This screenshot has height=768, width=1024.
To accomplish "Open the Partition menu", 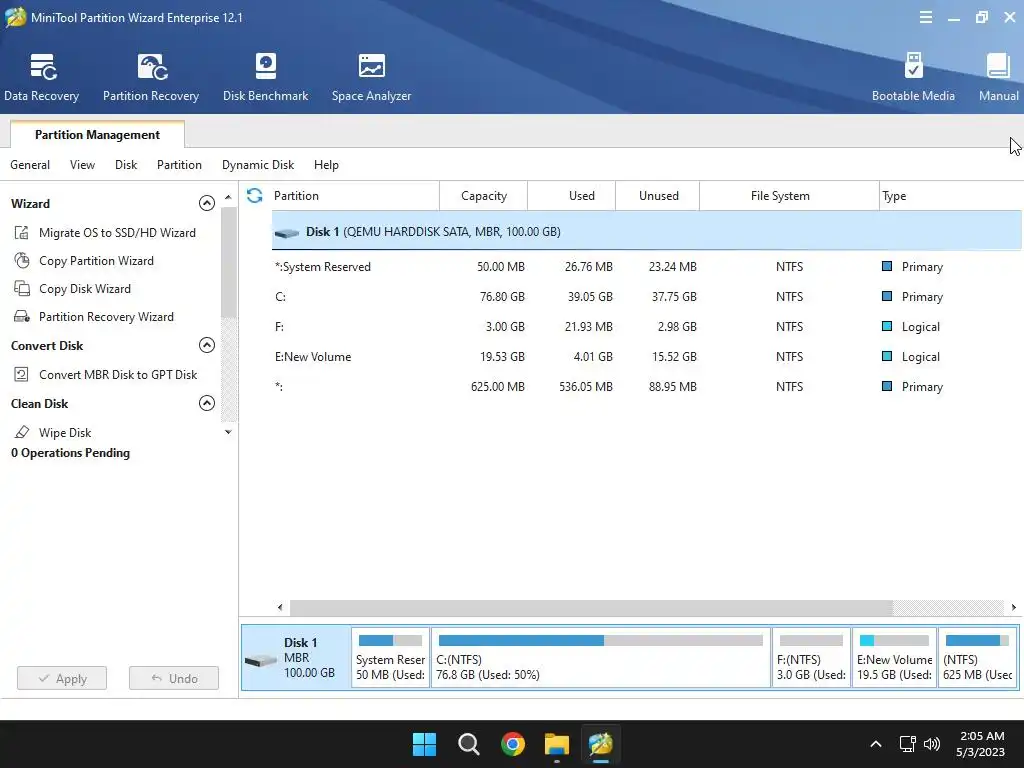I will click(179, 165).
